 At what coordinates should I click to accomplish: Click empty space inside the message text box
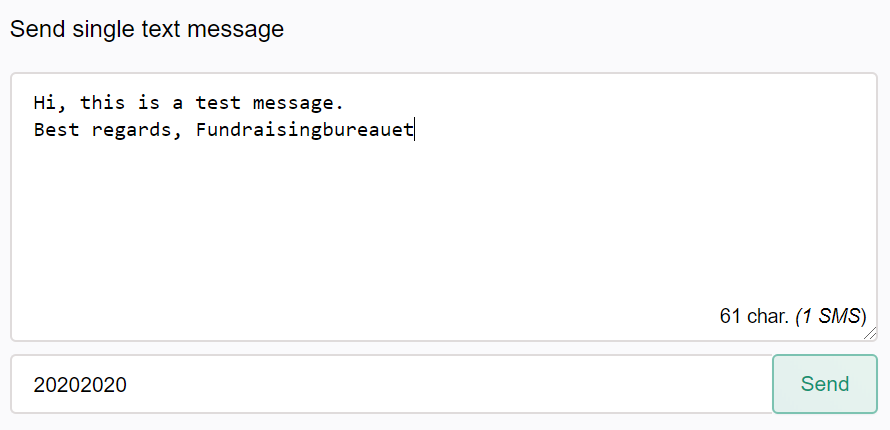point(443,227)
